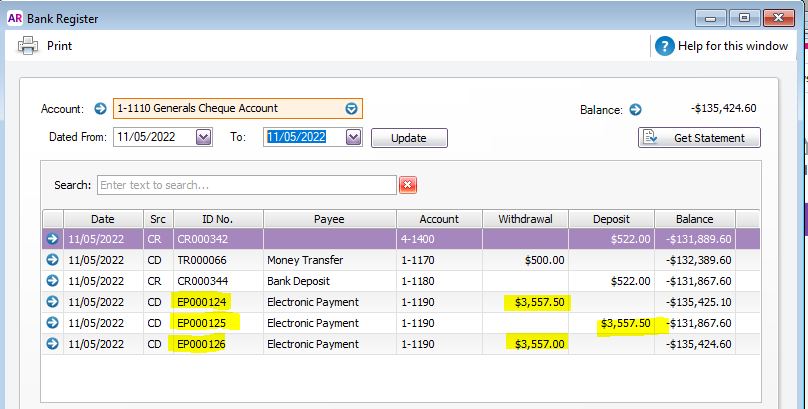Sort by the Date column header
808x409 pixels.
[103, 218]
